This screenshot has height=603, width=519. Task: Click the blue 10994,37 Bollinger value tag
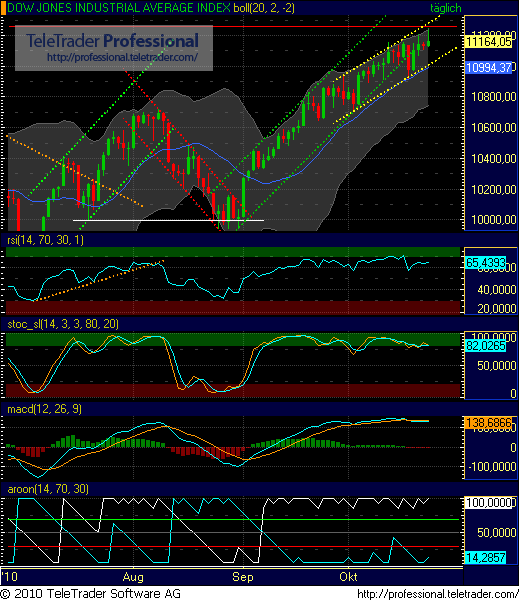[489, 68]
